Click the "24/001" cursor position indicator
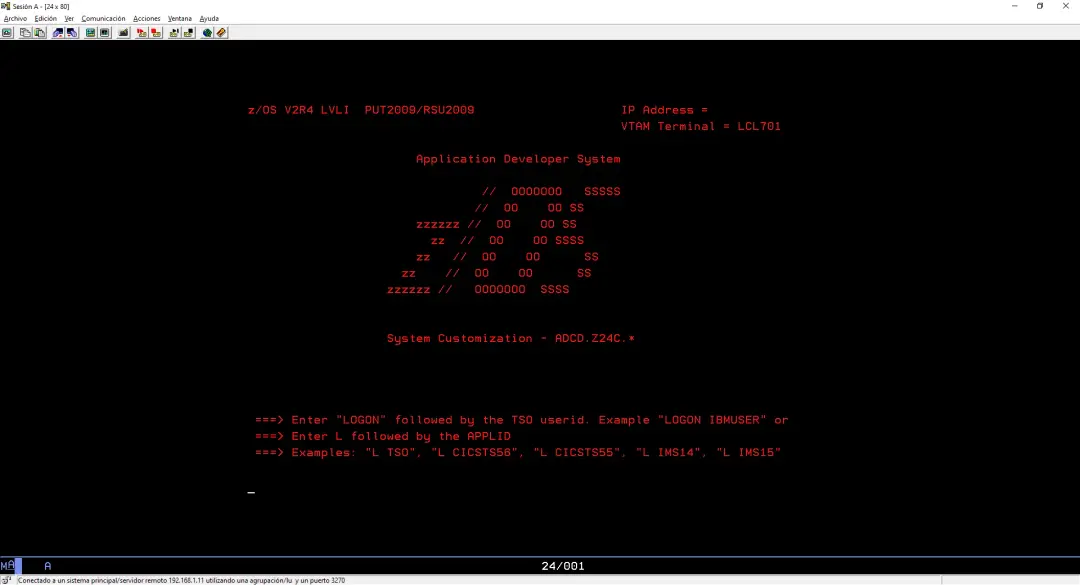Screen dimensions: 1080x585 (563, 566)
